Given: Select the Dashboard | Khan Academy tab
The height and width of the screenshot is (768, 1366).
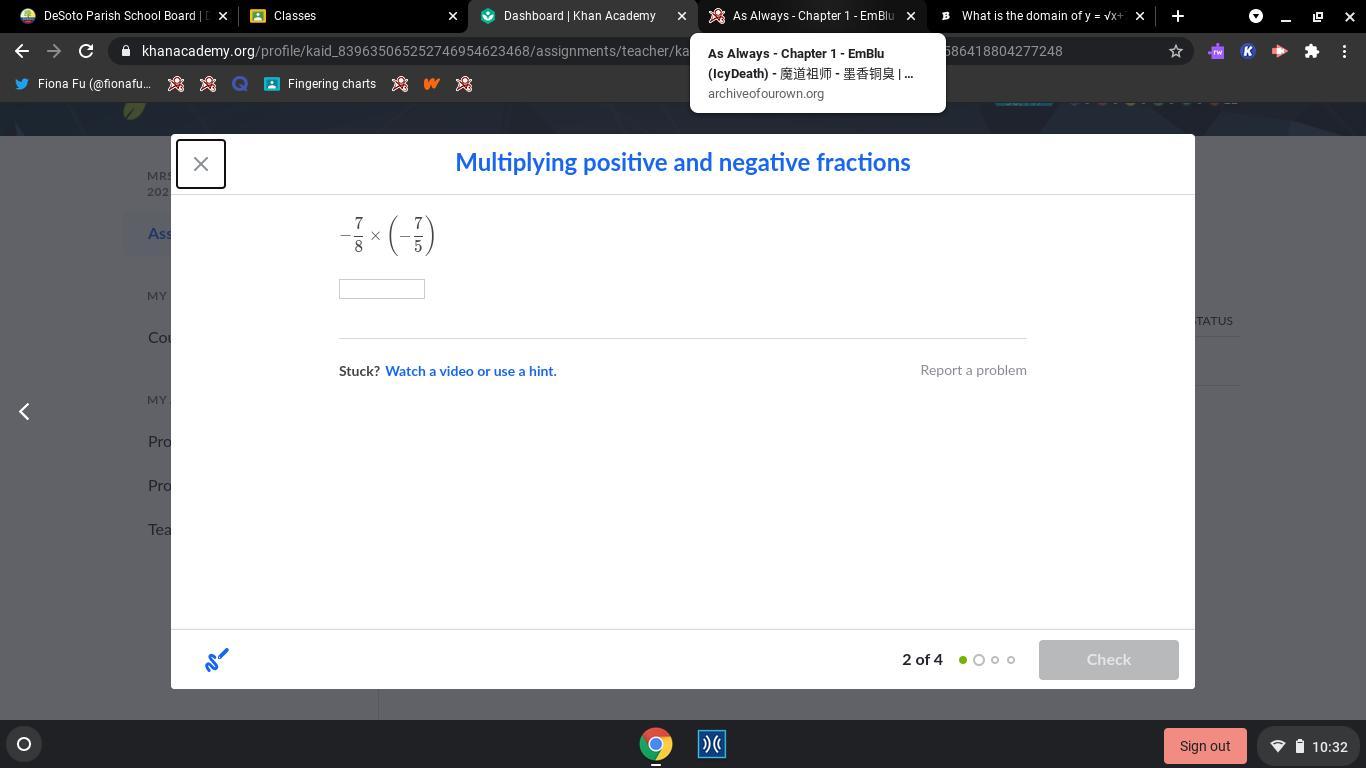Looking at the screenshot, I should coord(582,16).
